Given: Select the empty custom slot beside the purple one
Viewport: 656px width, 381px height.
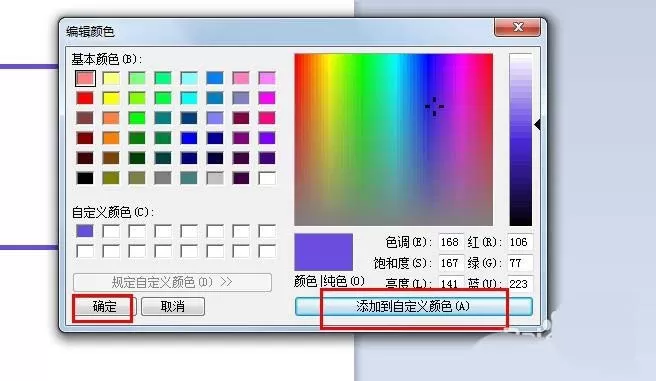Looking at the screenshot, I should 111,231.
